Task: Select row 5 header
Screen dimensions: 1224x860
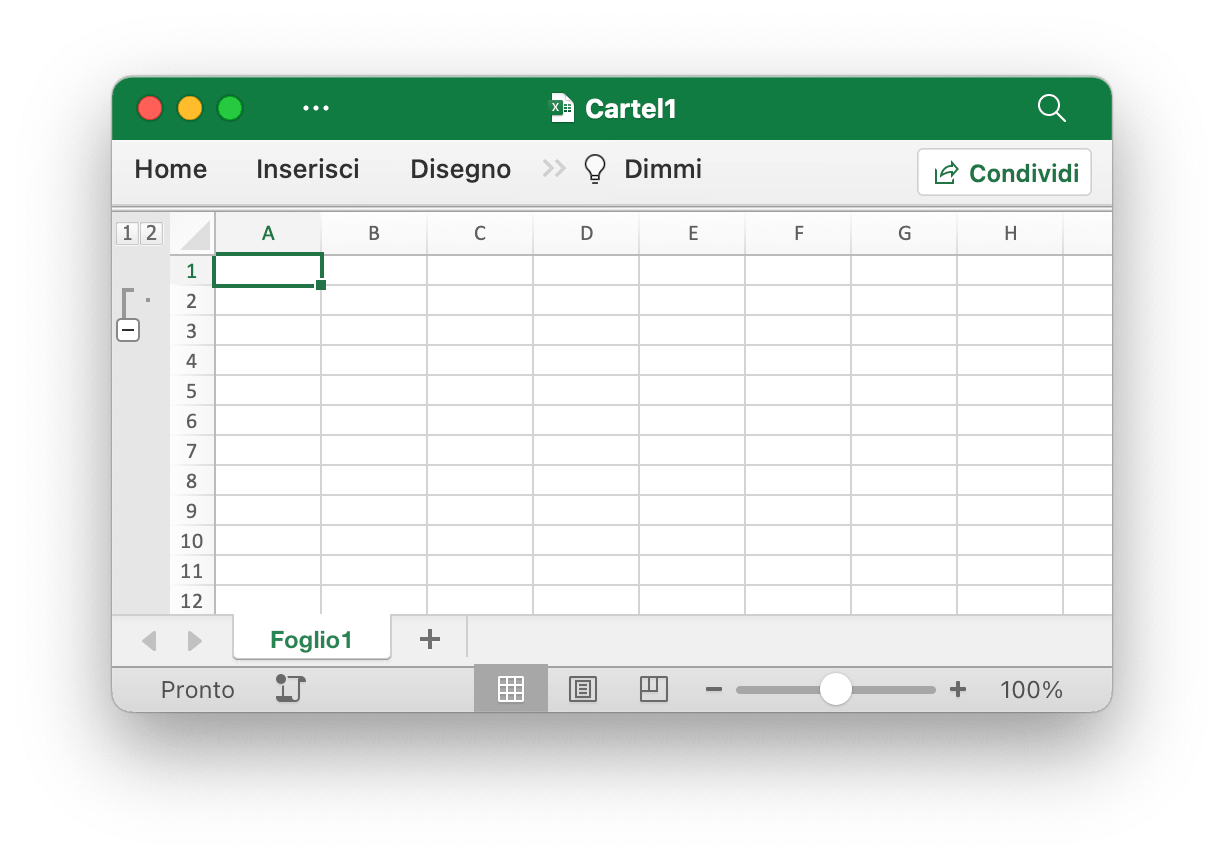Action: (x=192, y=391)
